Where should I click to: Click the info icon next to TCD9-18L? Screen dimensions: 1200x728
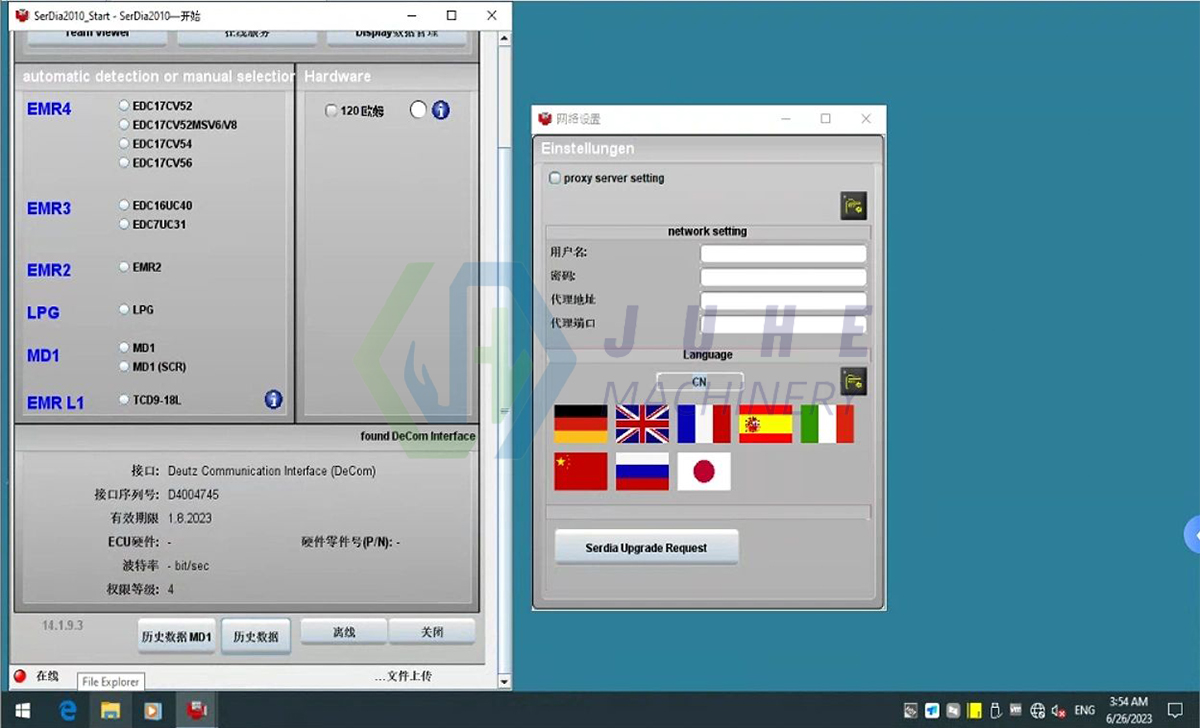click(x=273, y=399)
